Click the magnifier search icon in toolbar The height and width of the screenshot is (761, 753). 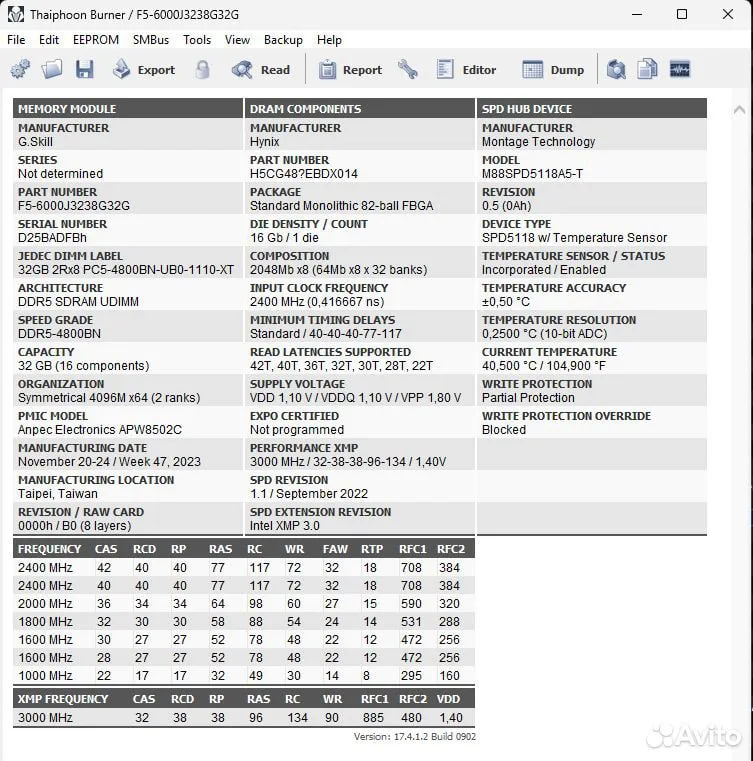tap(616, 69)
